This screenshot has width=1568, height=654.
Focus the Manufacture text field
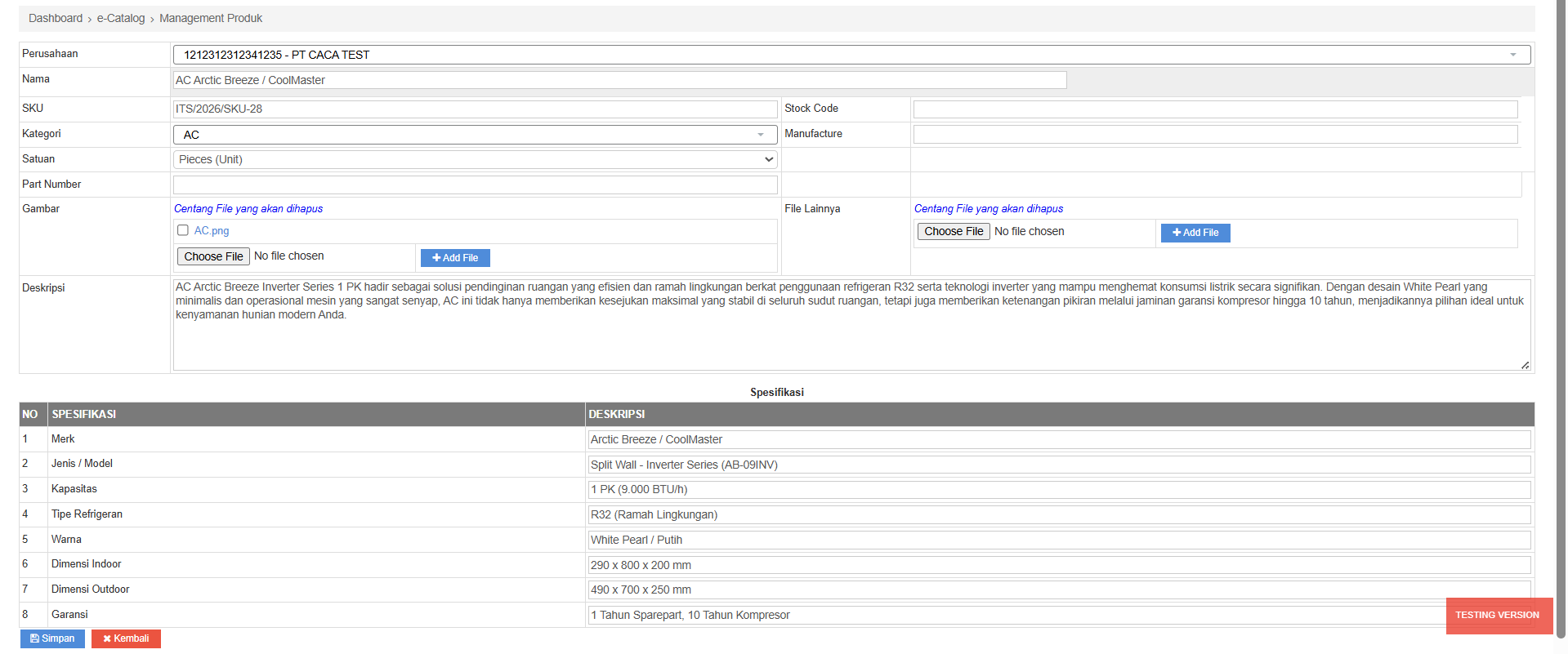pyautogui.click(x=1215, y=135)
